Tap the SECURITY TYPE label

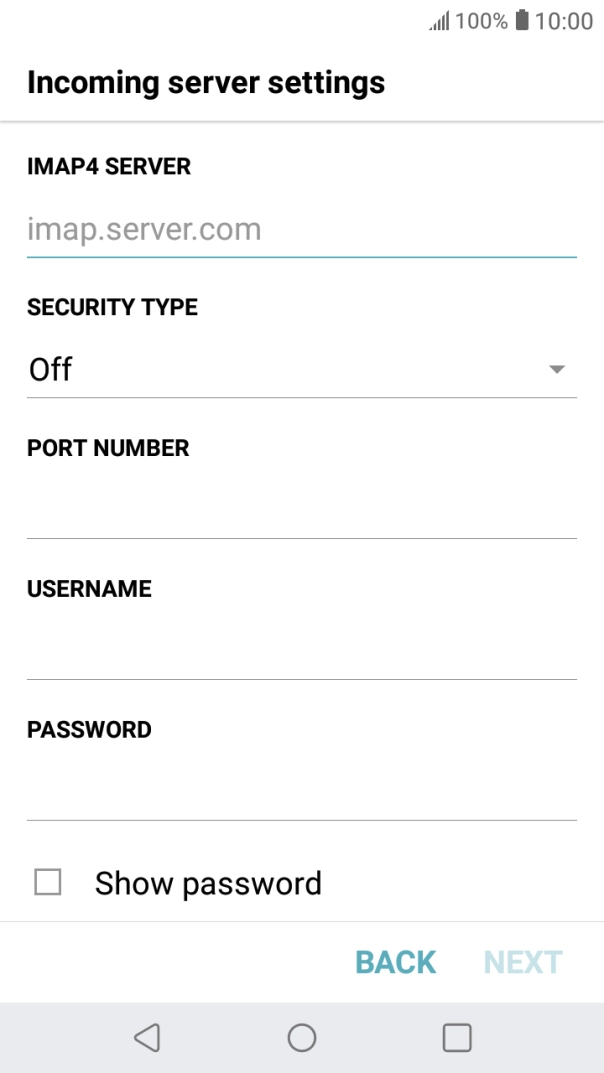click(x=112, y=307)
